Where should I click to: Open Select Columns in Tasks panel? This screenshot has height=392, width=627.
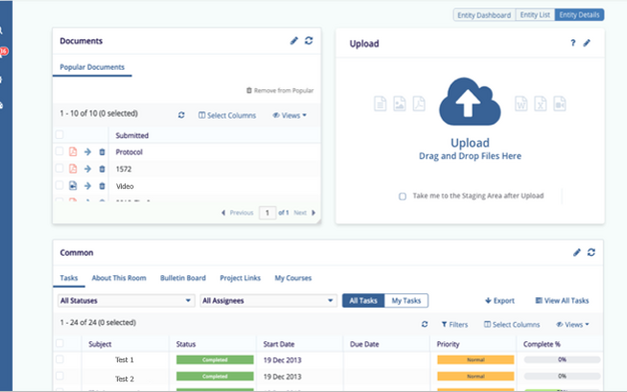pos(512,324)
